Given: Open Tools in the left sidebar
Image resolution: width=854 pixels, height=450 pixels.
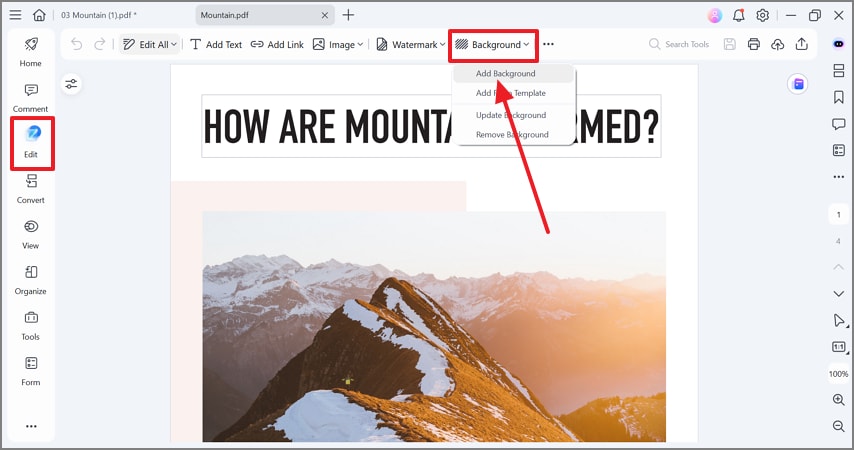Looking at the screenshot, I should click(30, 326).
